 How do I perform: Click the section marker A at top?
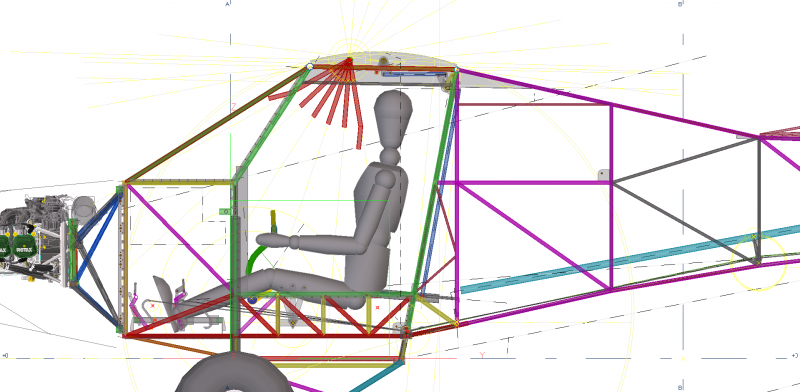click(x=227, y=4)
